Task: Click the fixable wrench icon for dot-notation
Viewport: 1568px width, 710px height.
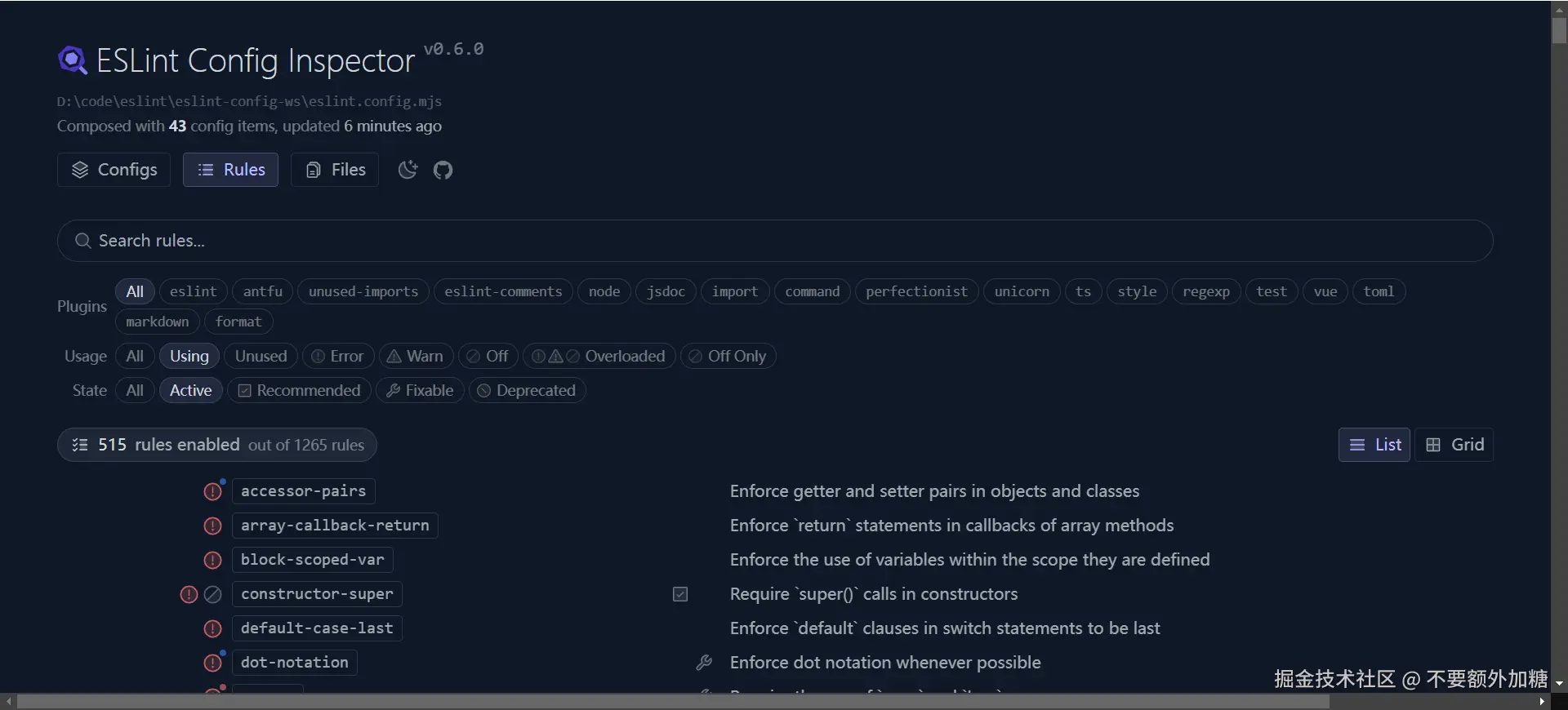Action: [704, 663]
